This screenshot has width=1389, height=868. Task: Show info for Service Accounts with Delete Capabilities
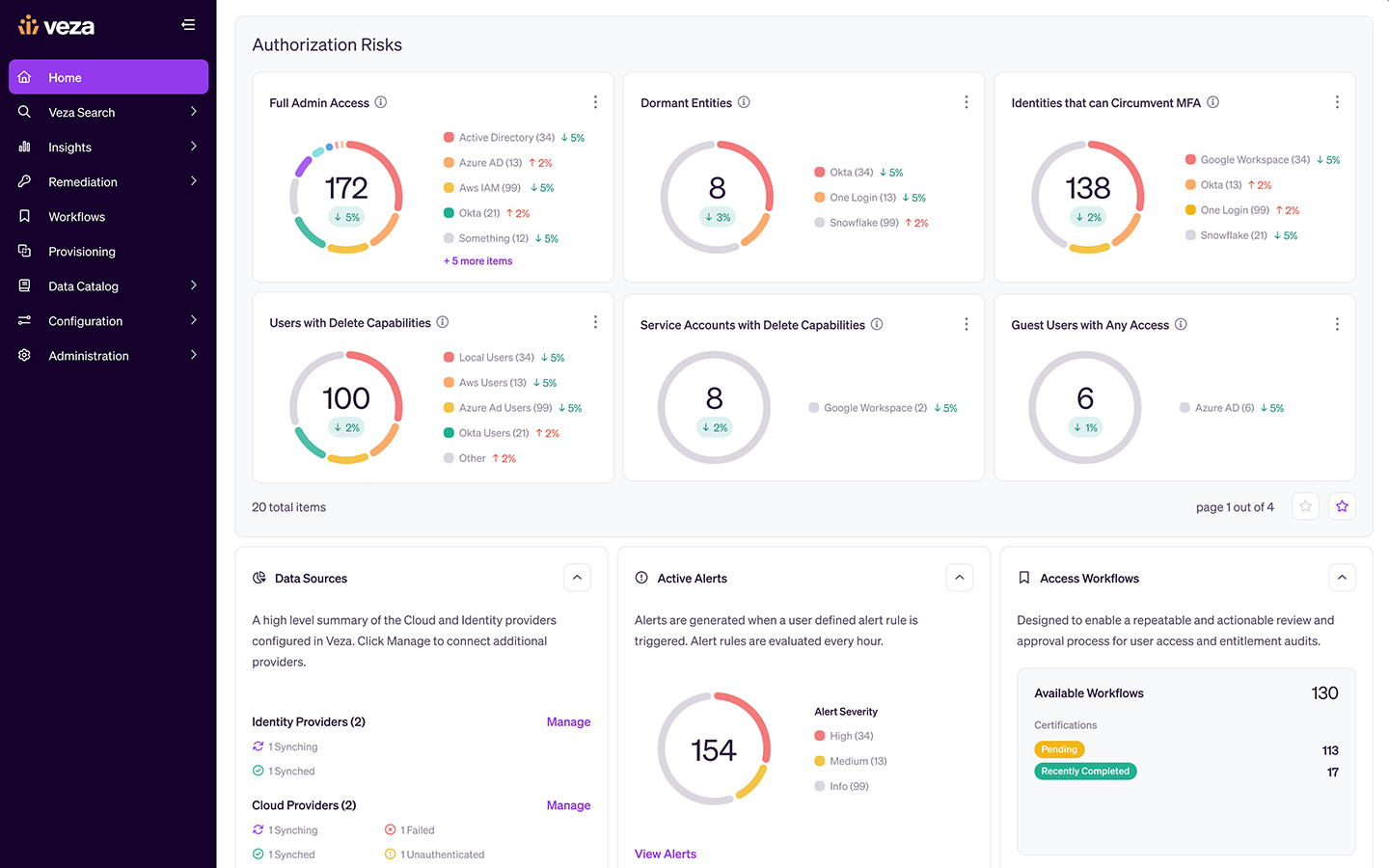point(877,324)
